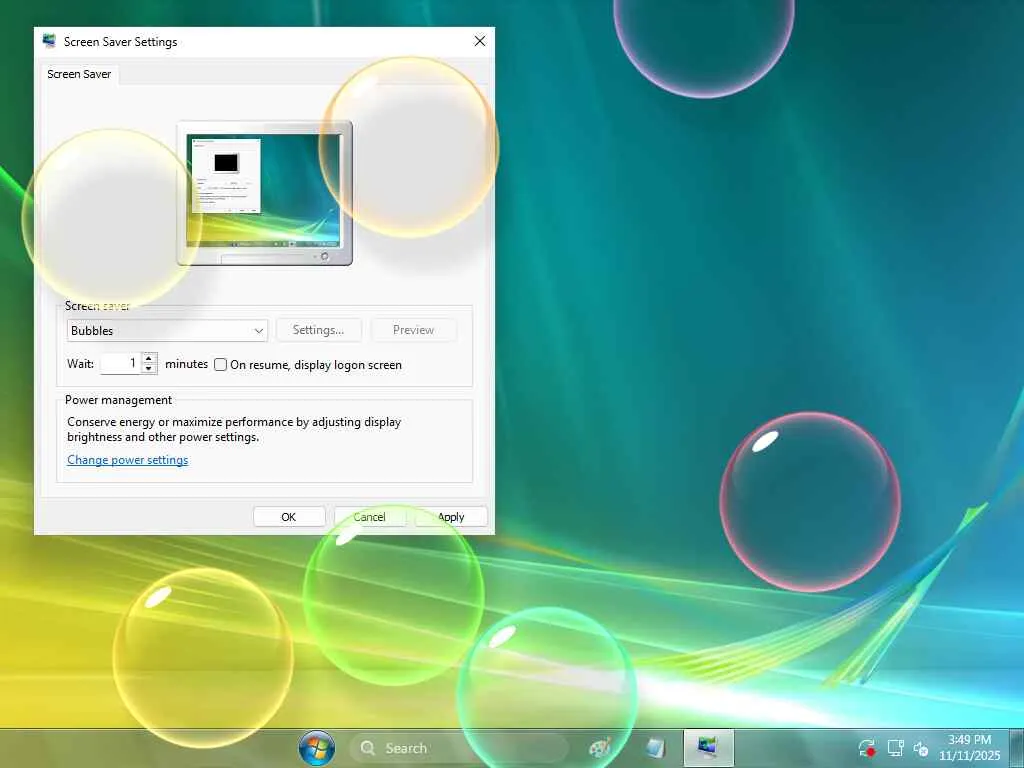Screen dimensions: 1024x768
Task: Click the Settings... button
Action: (x=319, y=330)
